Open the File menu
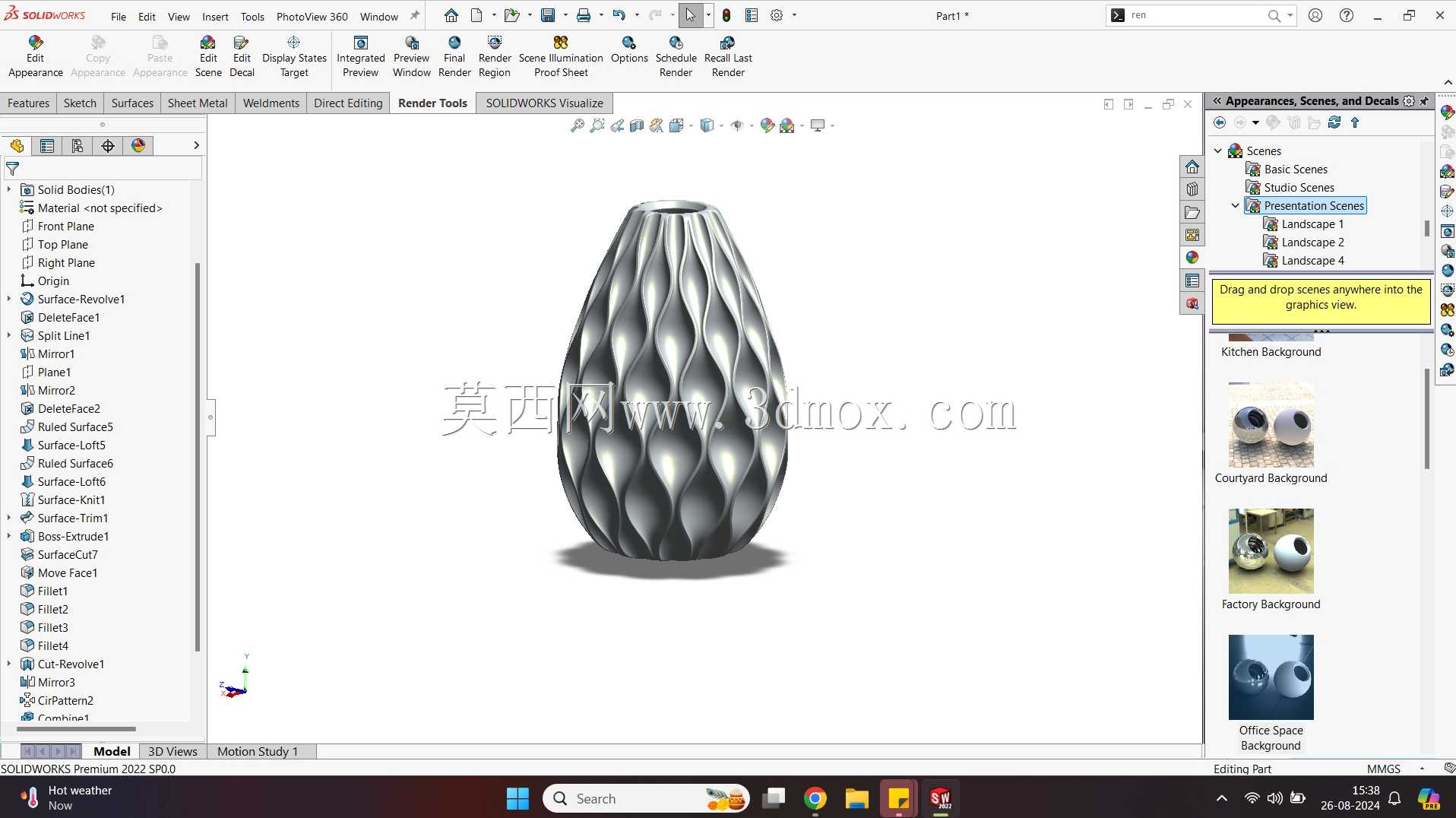Image resolution: width=1456 pixels, height=818 pixels. tap(119, 16)
